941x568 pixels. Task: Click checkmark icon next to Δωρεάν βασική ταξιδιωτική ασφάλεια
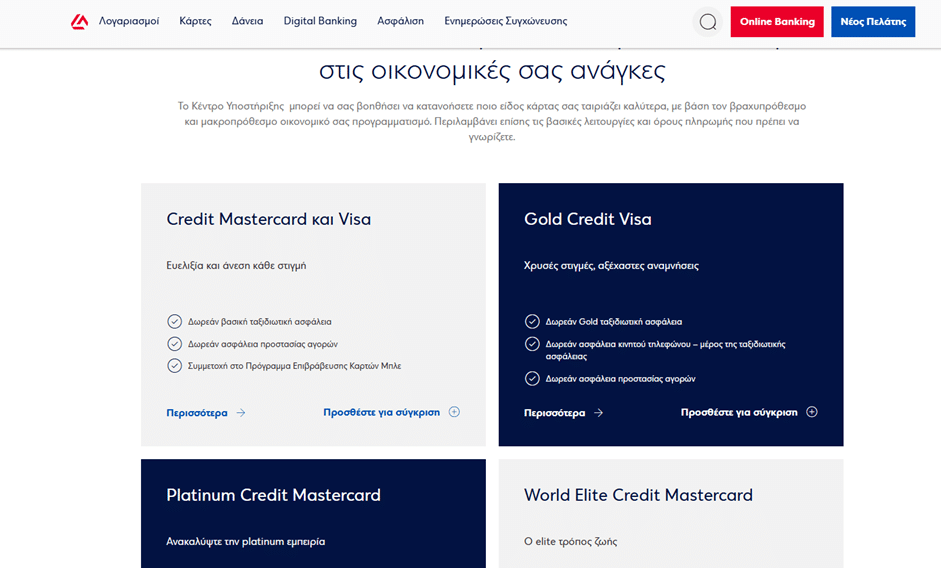[x=175, y=322]
